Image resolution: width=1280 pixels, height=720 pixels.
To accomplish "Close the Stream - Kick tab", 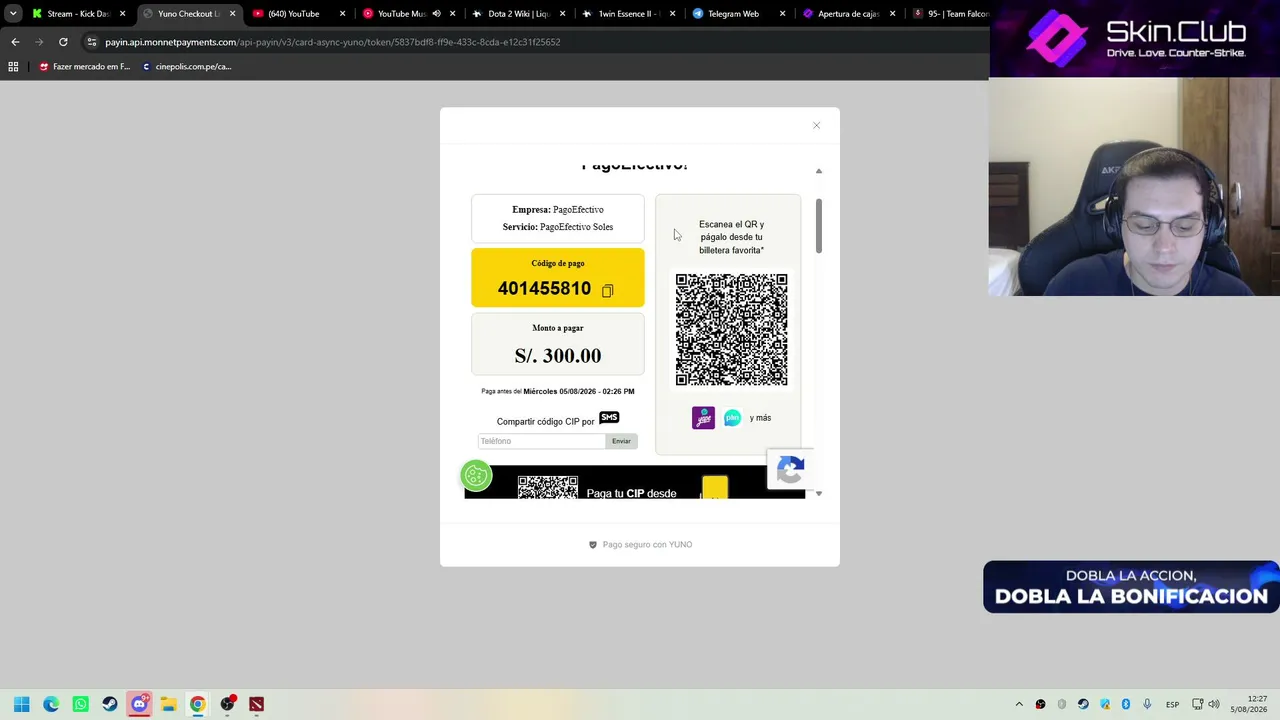I will (x=123, y=14).
